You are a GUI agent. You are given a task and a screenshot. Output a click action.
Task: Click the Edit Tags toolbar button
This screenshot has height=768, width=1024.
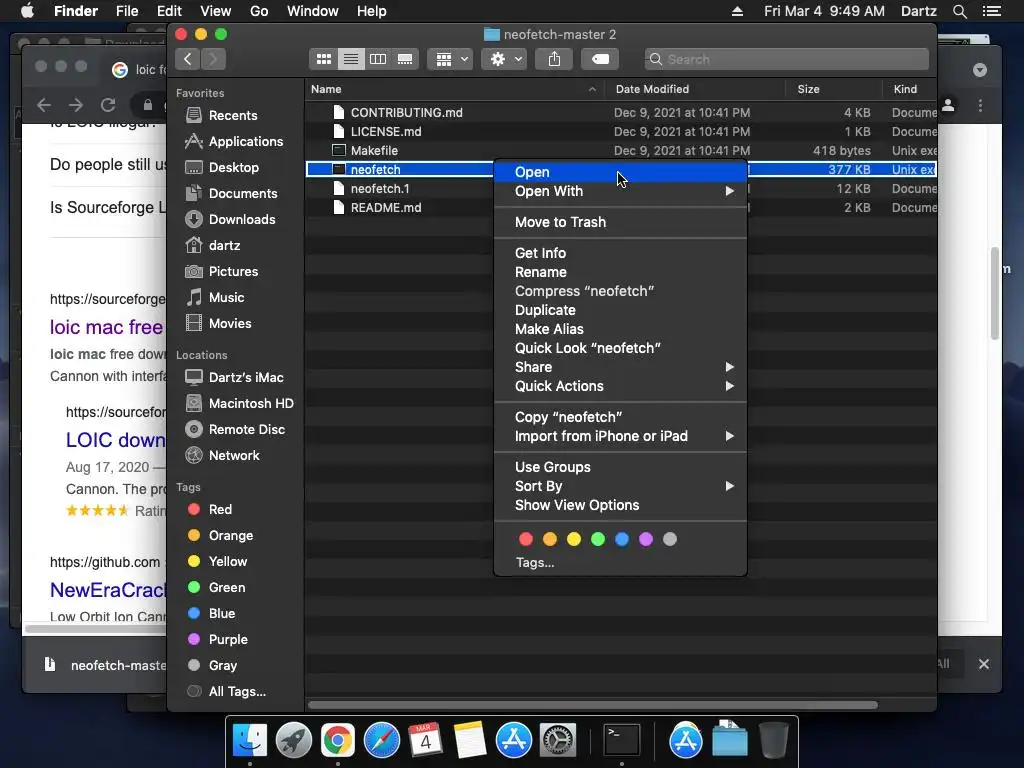coord(600,59)
